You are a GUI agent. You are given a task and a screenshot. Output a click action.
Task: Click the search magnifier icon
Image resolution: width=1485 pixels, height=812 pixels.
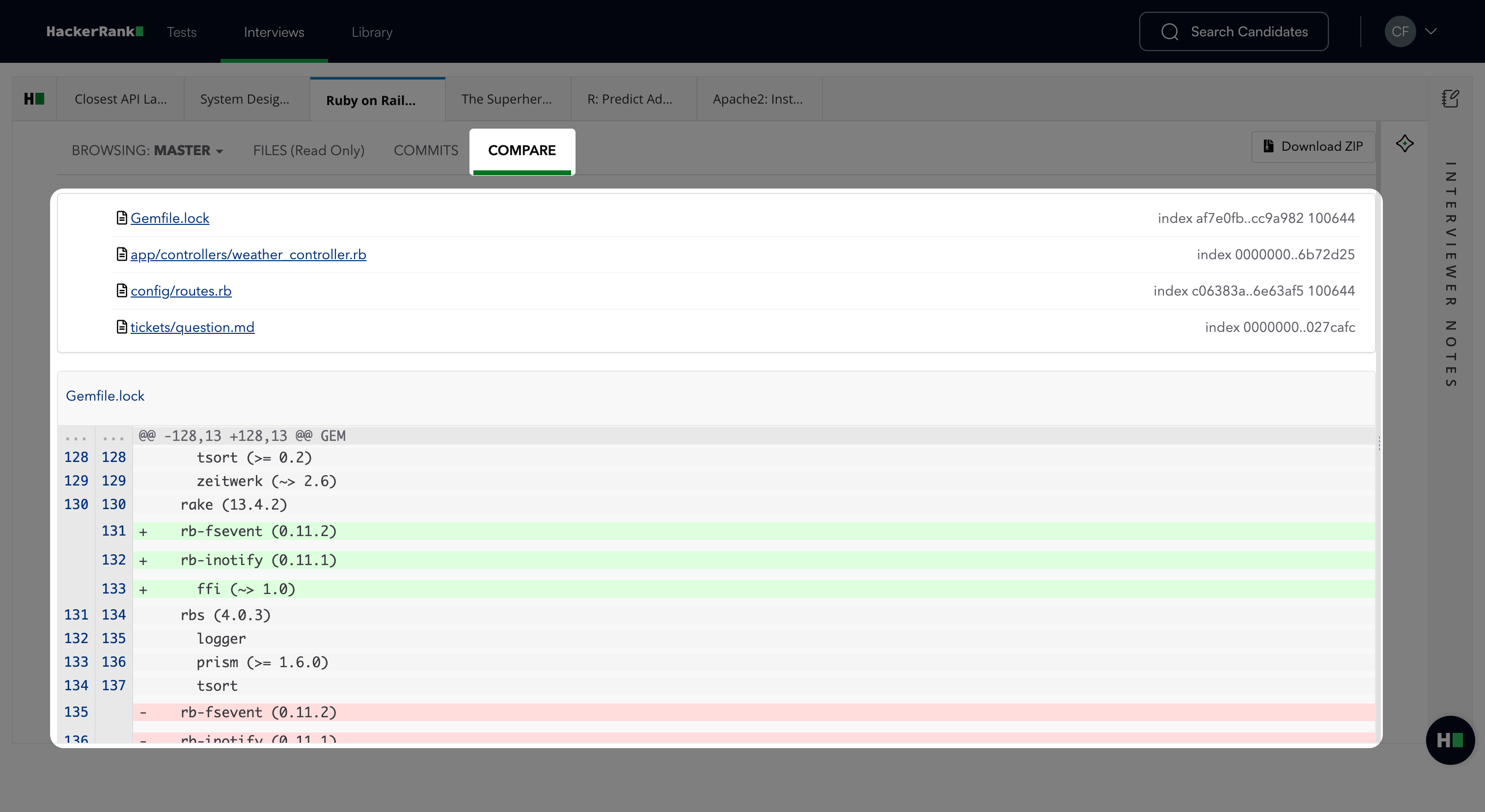(1170, 32)
